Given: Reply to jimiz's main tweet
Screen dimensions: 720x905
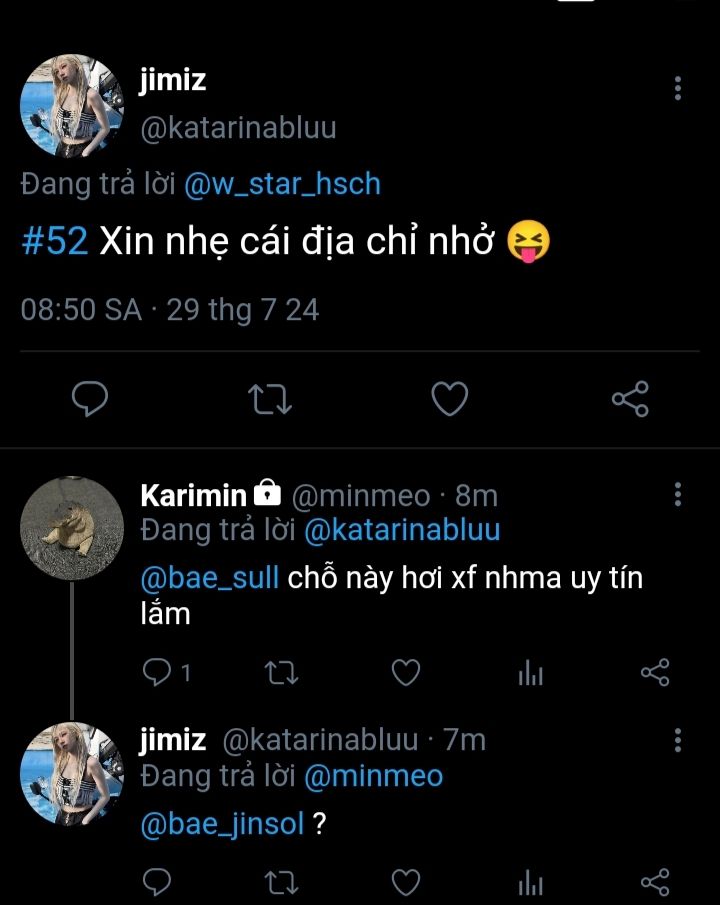Looking at the screenshot, I should (92, 400).
